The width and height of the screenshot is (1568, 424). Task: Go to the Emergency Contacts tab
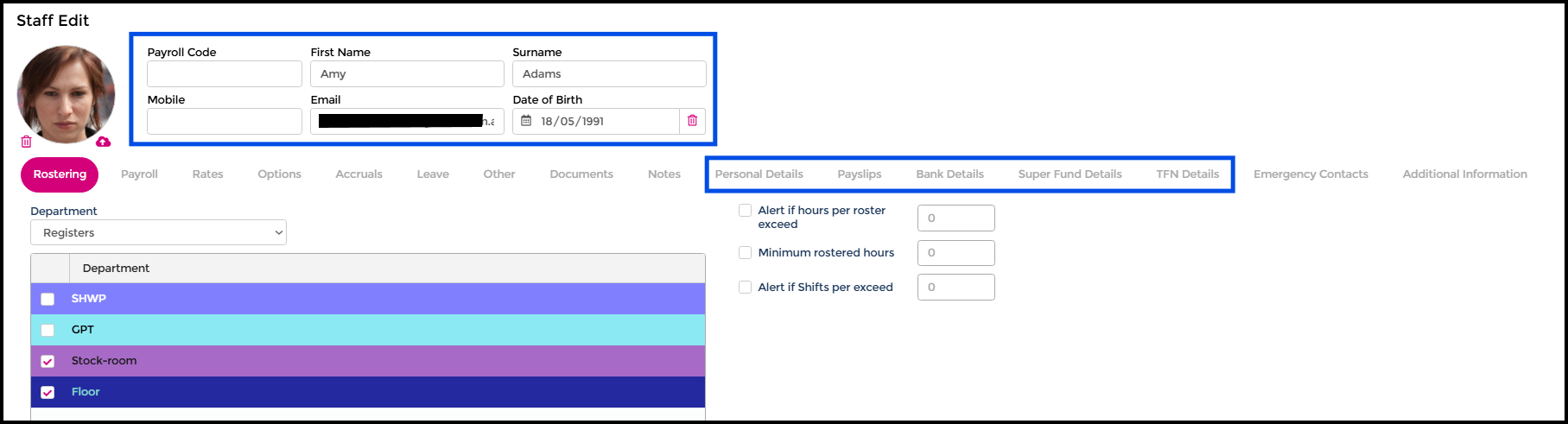pyautogui.click(x=1311, y=174)
